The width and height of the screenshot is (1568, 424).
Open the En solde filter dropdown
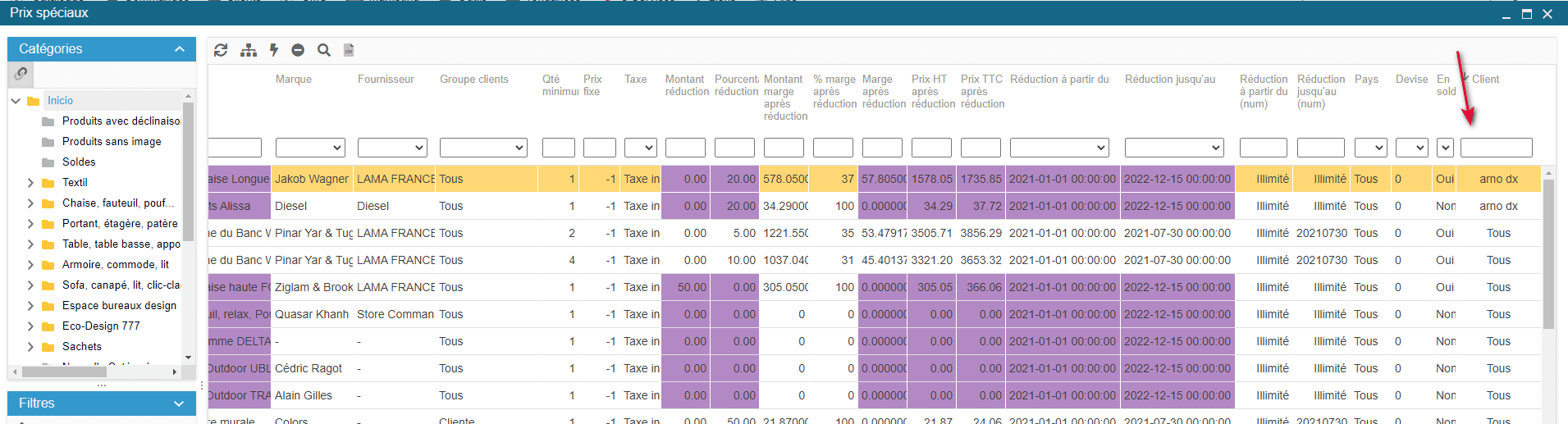1445,148
